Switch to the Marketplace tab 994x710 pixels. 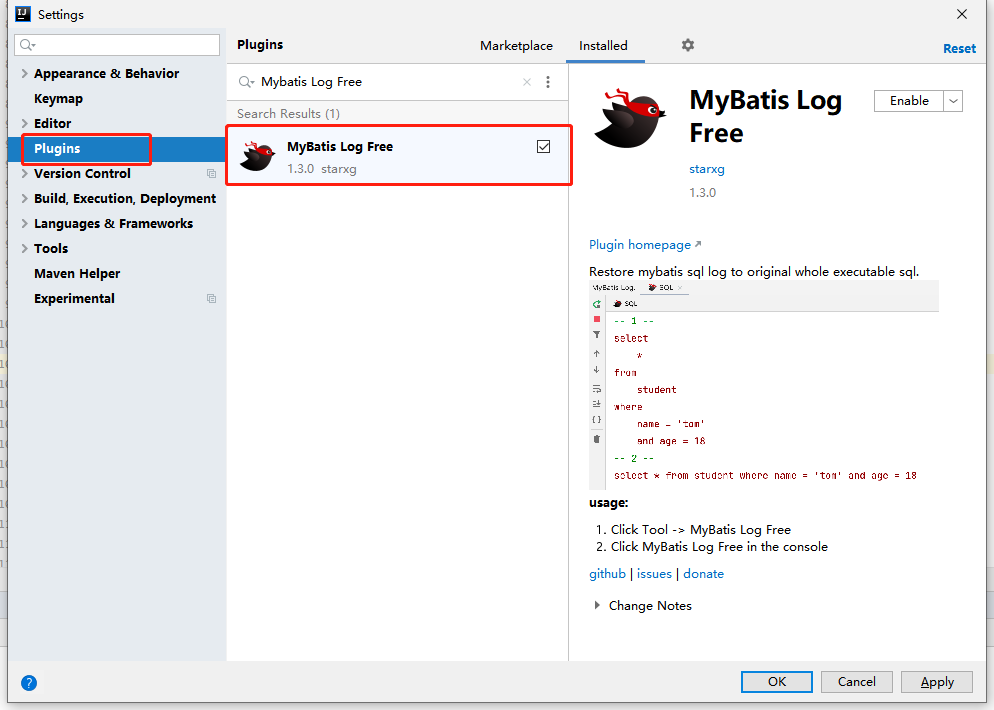click(516, 46)
